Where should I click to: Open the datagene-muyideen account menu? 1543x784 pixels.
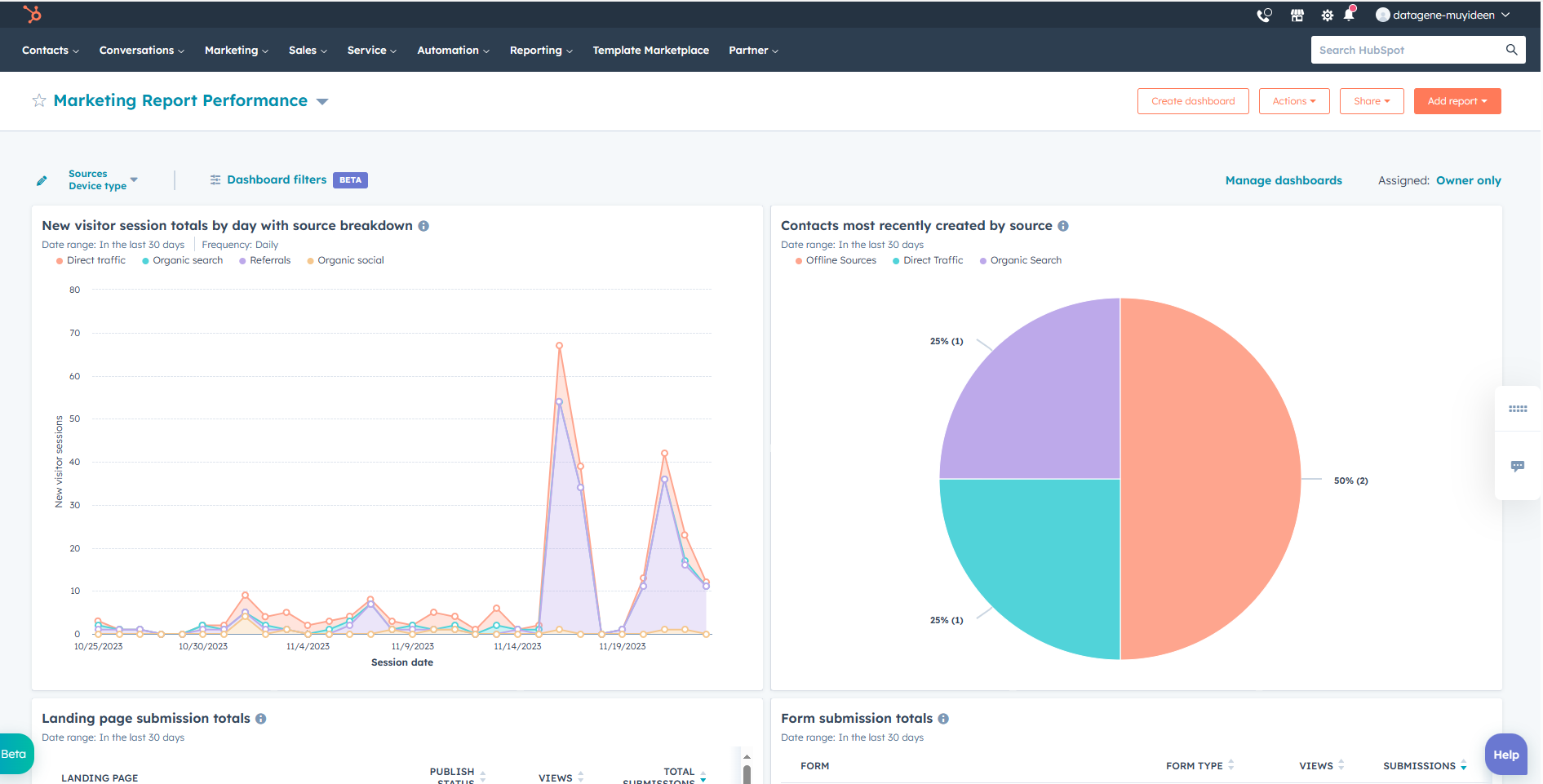(1443, 15)
